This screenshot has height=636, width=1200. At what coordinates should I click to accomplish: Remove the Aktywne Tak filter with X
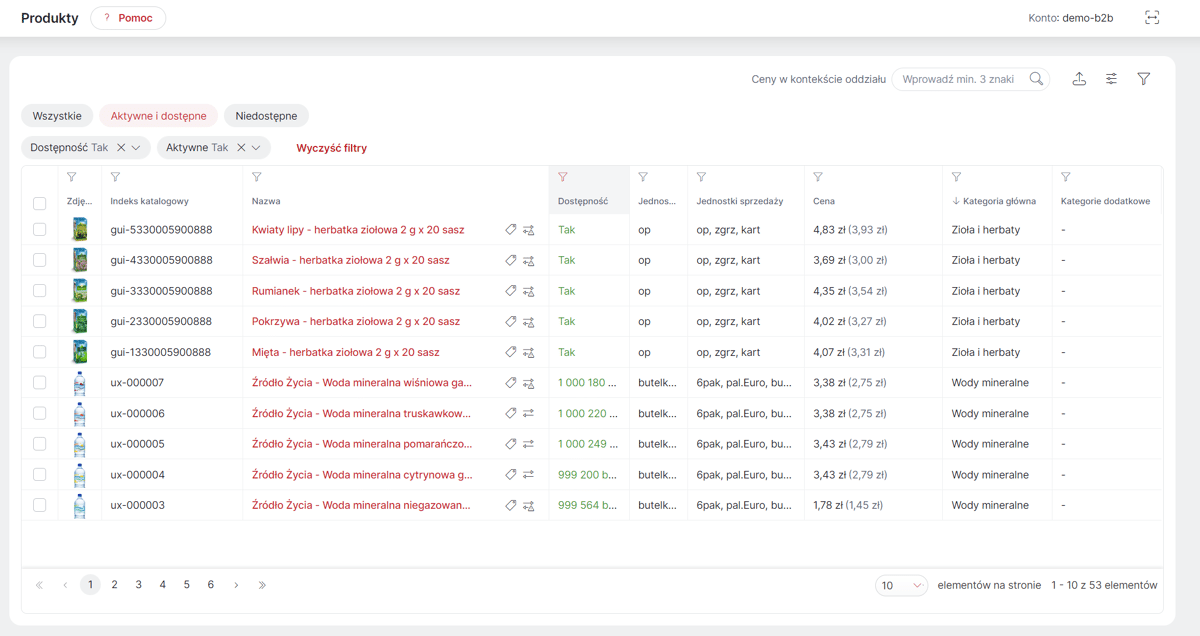click(x=241, y=148)
